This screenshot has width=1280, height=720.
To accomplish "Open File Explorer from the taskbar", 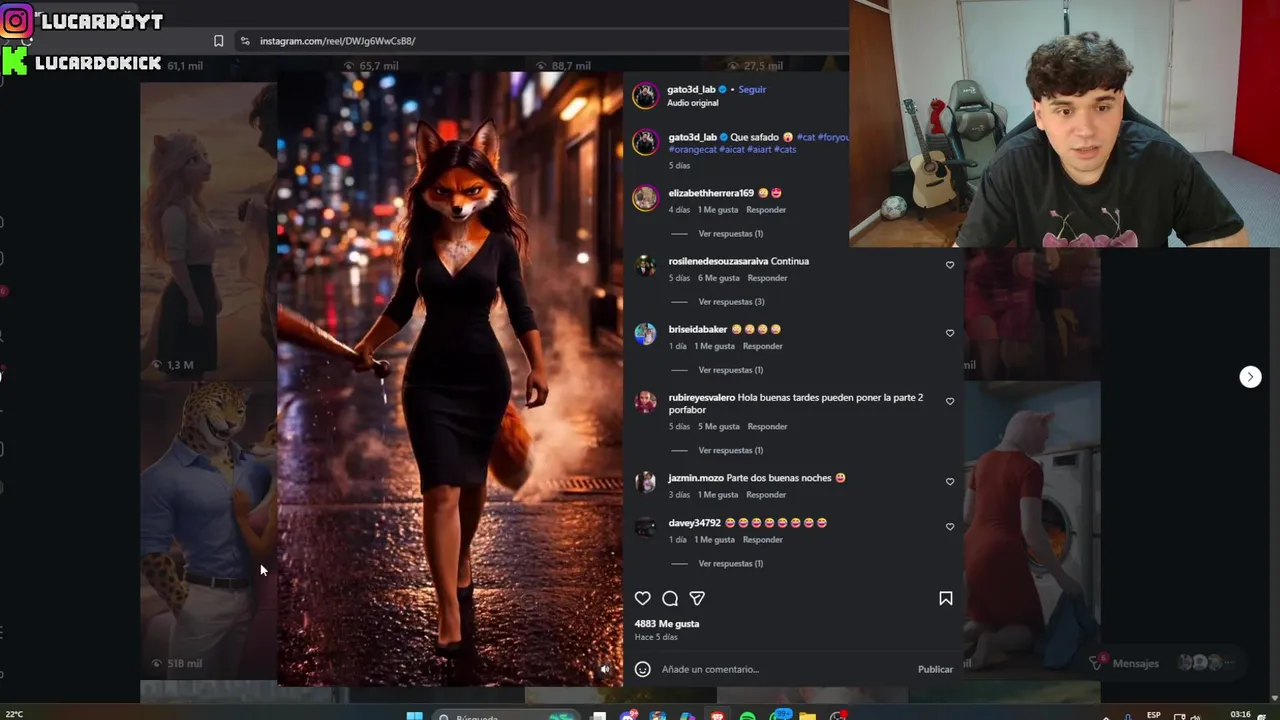I will pos(807,715).
